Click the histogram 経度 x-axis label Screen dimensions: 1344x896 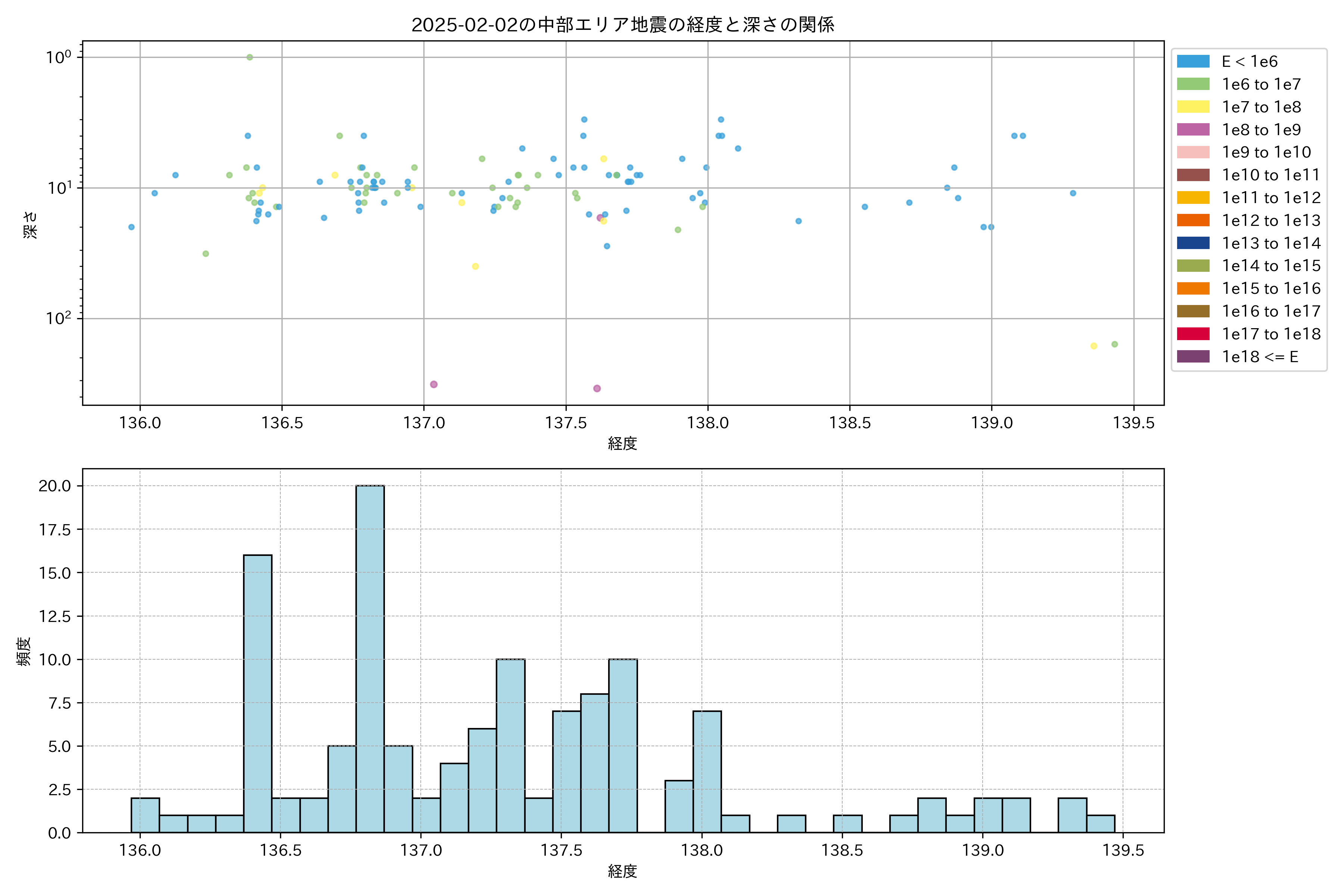(x=622, y=871)
